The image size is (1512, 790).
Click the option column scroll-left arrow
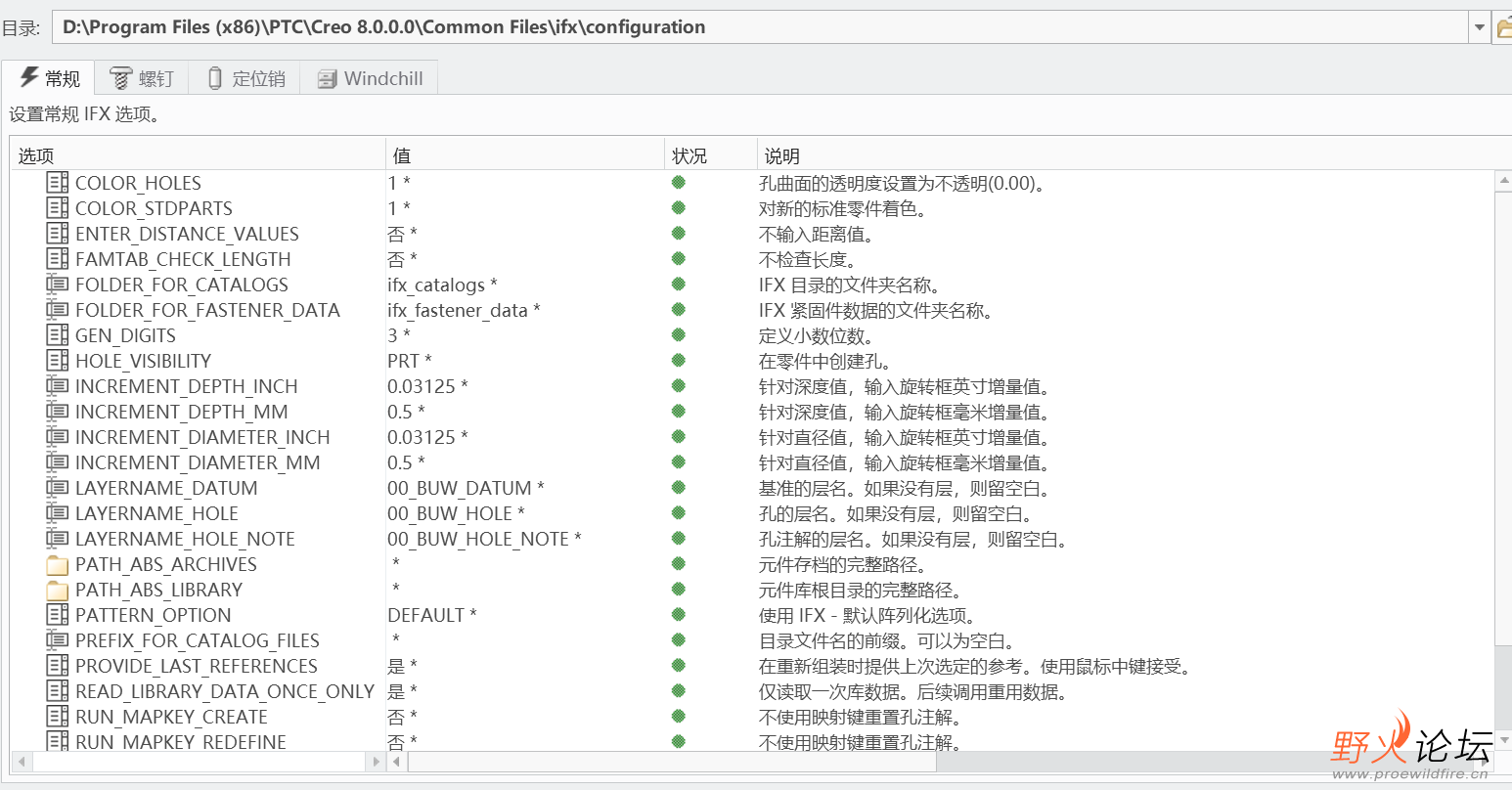[x=22, y=761]
